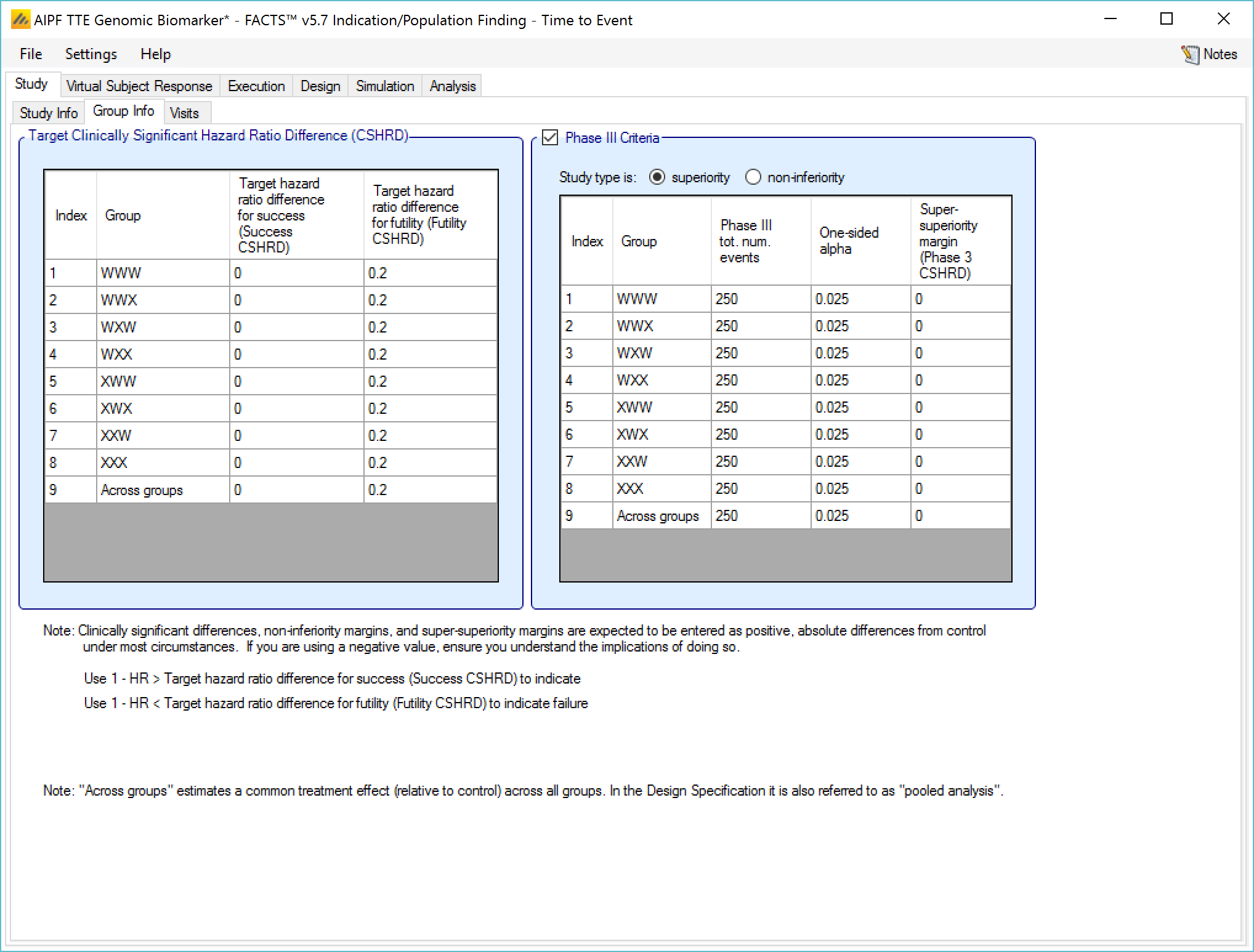
Task: Open the File menu
Action: point(31,54)
